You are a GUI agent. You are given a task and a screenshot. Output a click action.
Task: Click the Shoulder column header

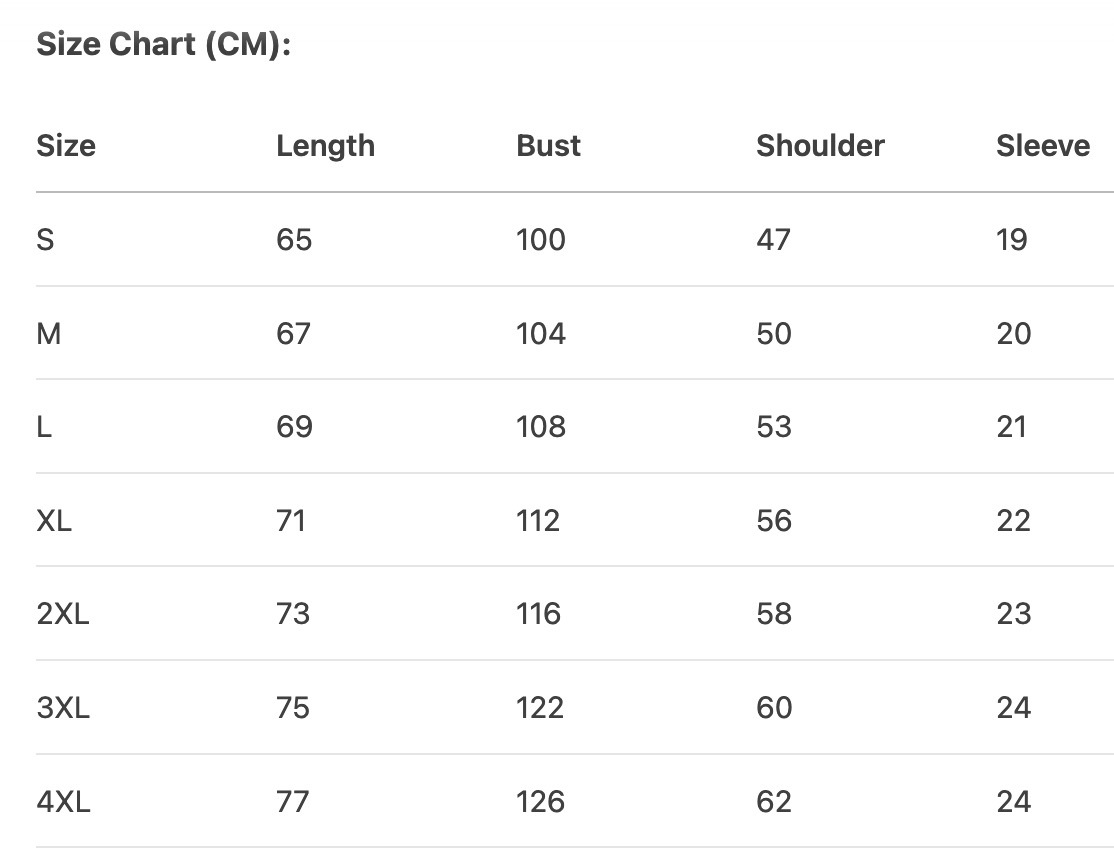click(820, 146)
